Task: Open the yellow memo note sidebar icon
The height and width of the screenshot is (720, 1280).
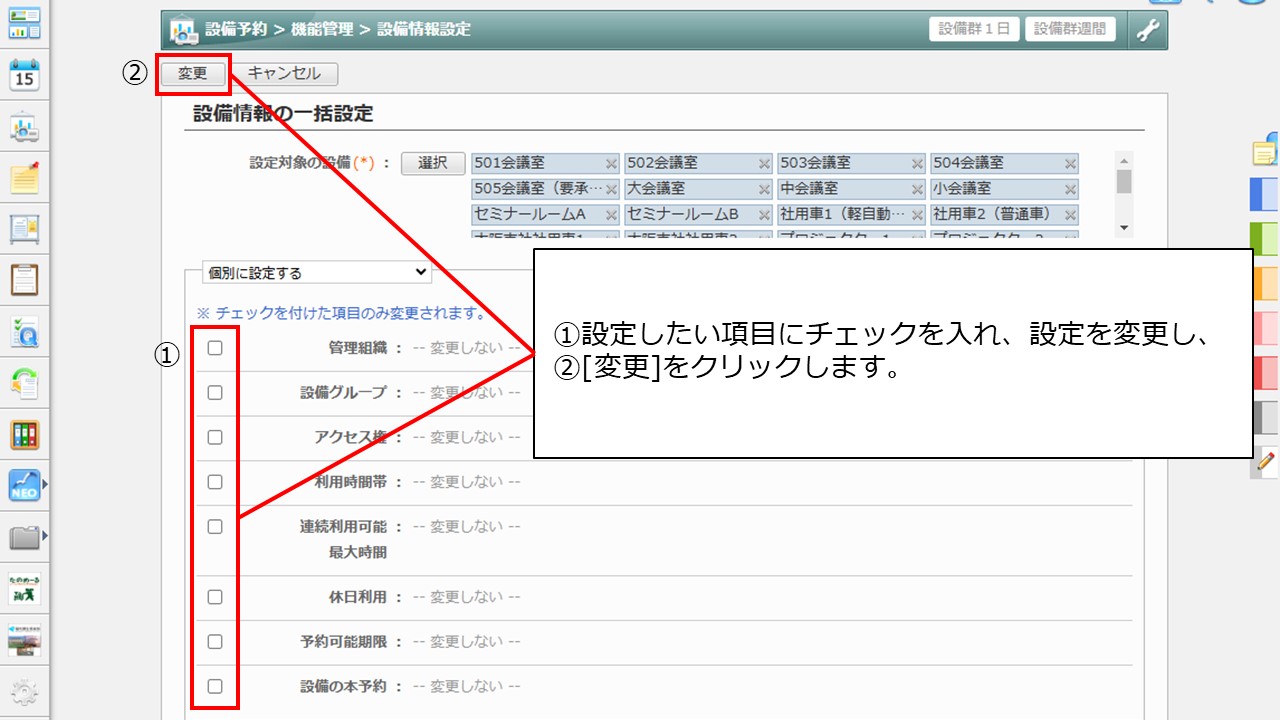Action: (24, 178)
